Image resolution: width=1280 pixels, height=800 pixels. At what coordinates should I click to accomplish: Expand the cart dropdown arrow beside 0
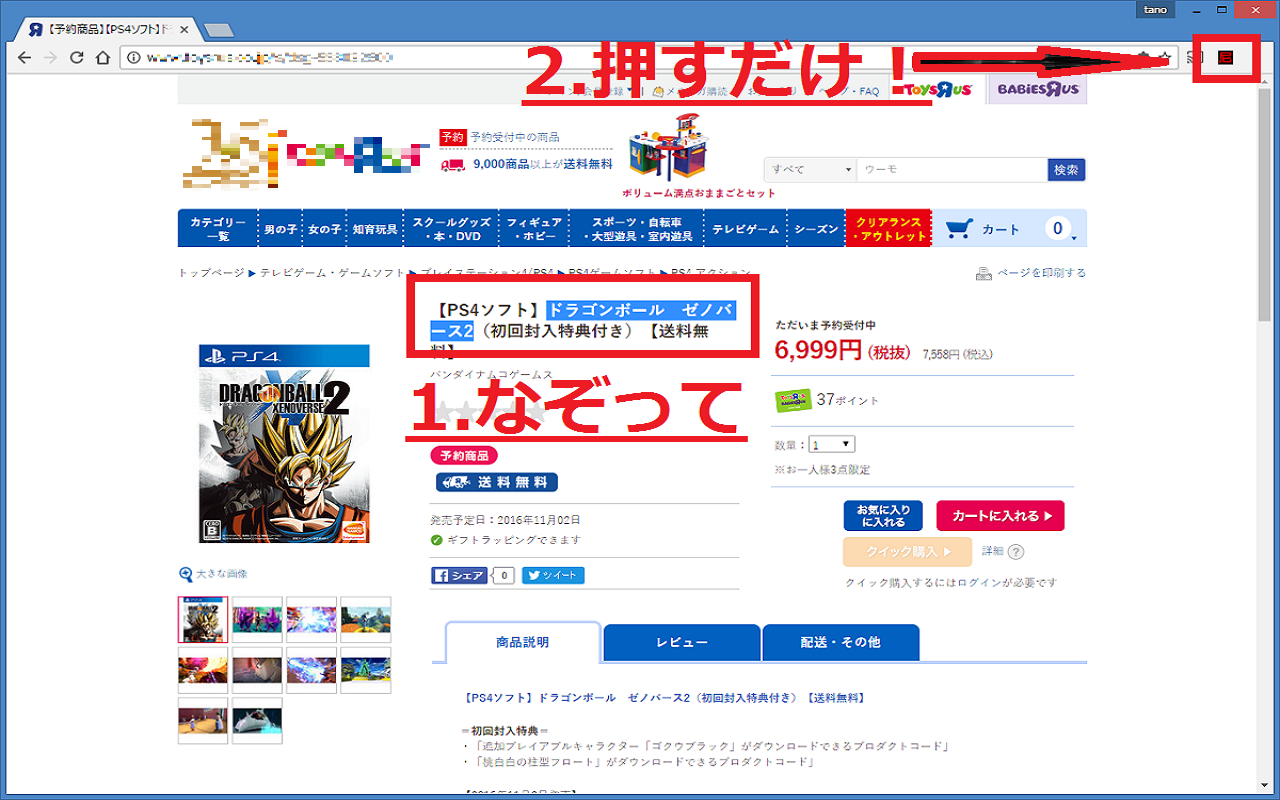(1074, 238)
